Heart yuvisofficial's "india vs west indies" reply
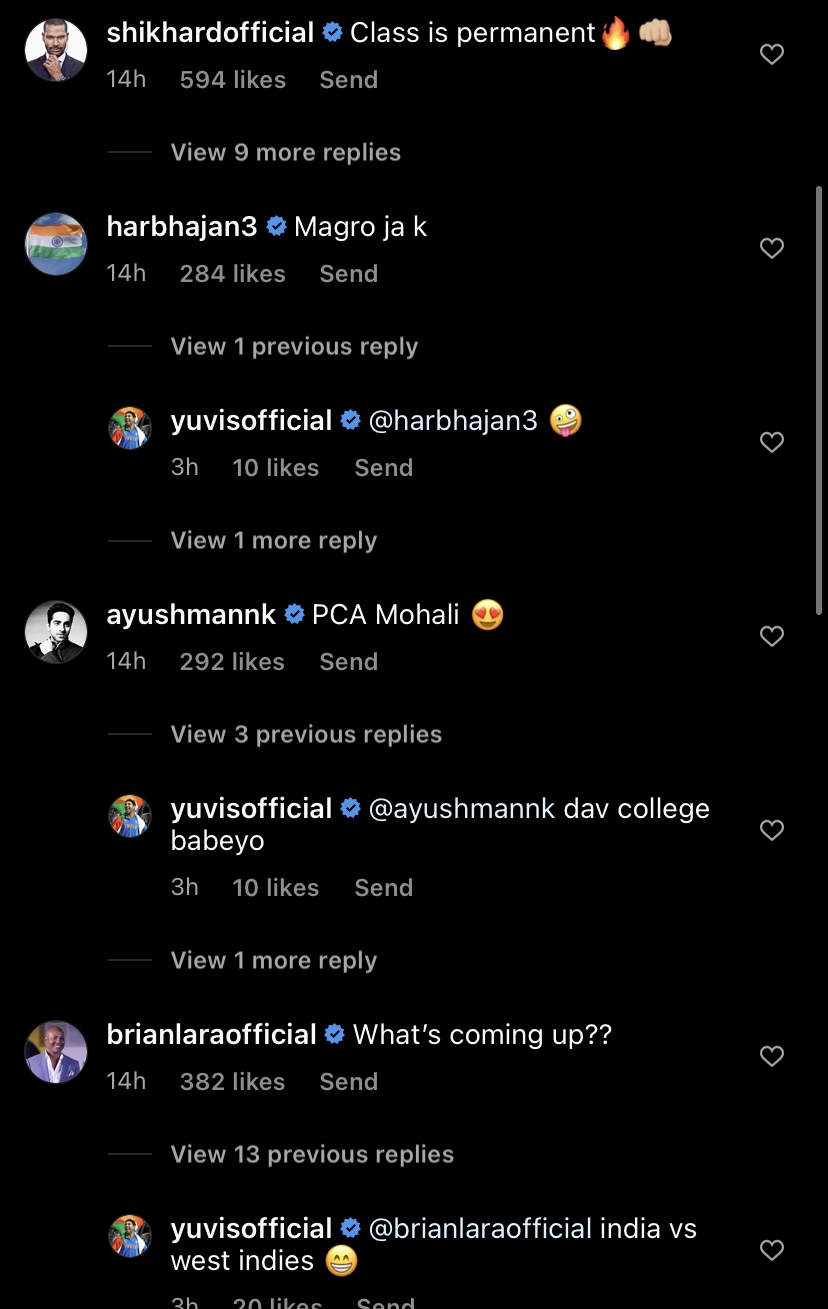 [x=771, y=1250]
